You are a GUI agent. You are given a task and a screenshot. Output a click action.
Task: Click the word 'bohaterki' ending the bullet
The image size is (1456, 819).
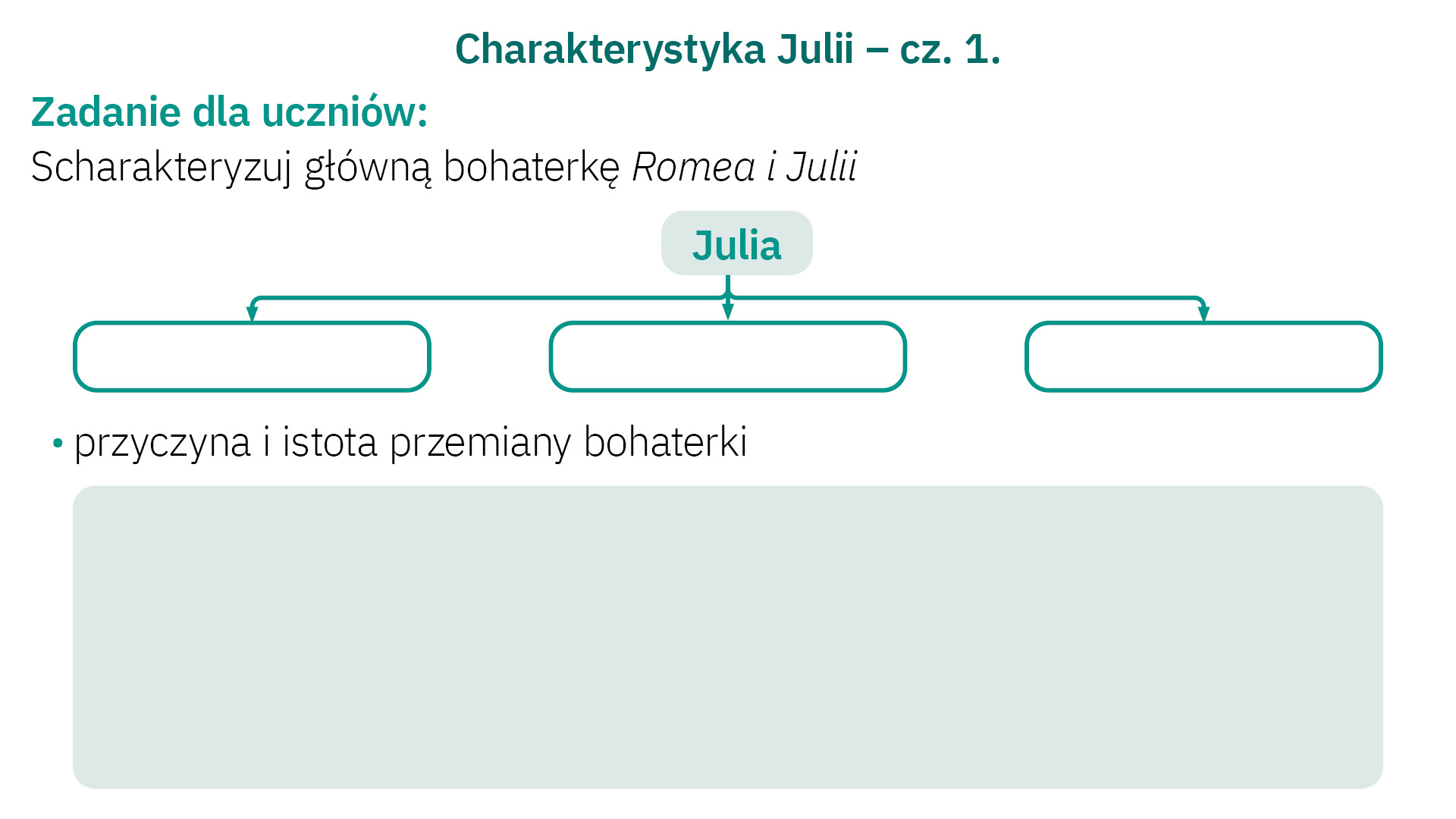point(665,442)
